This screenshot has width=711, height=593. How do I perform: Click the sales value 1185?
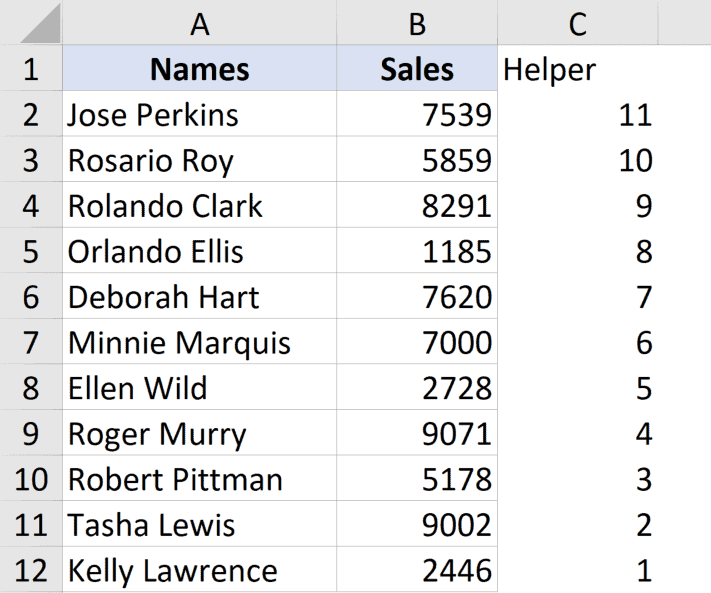coord(417,251)
